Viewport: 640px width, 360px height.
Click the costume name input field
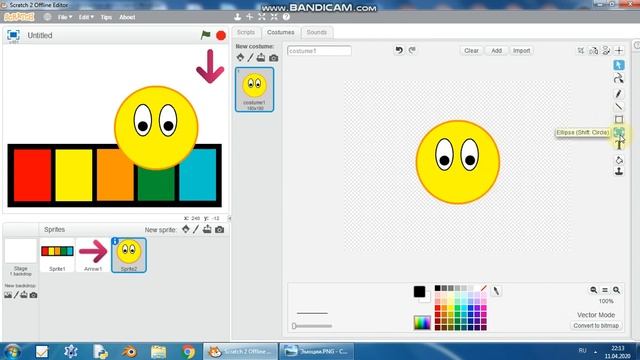[319, 51]
